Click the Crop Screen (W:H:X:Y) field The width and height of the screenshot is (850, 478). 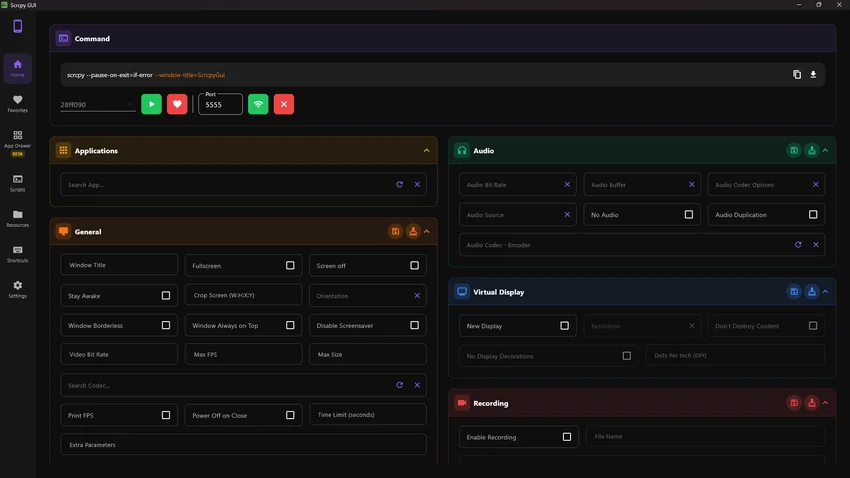(x=243, y=295)
